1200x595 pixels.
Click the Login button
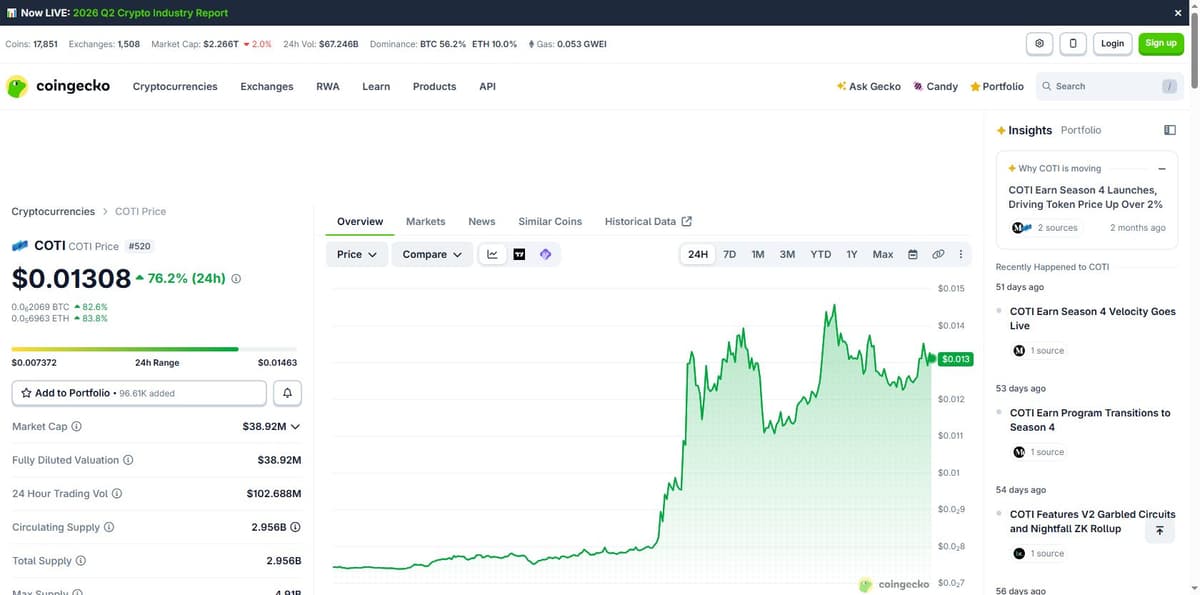click(1113, 43)
